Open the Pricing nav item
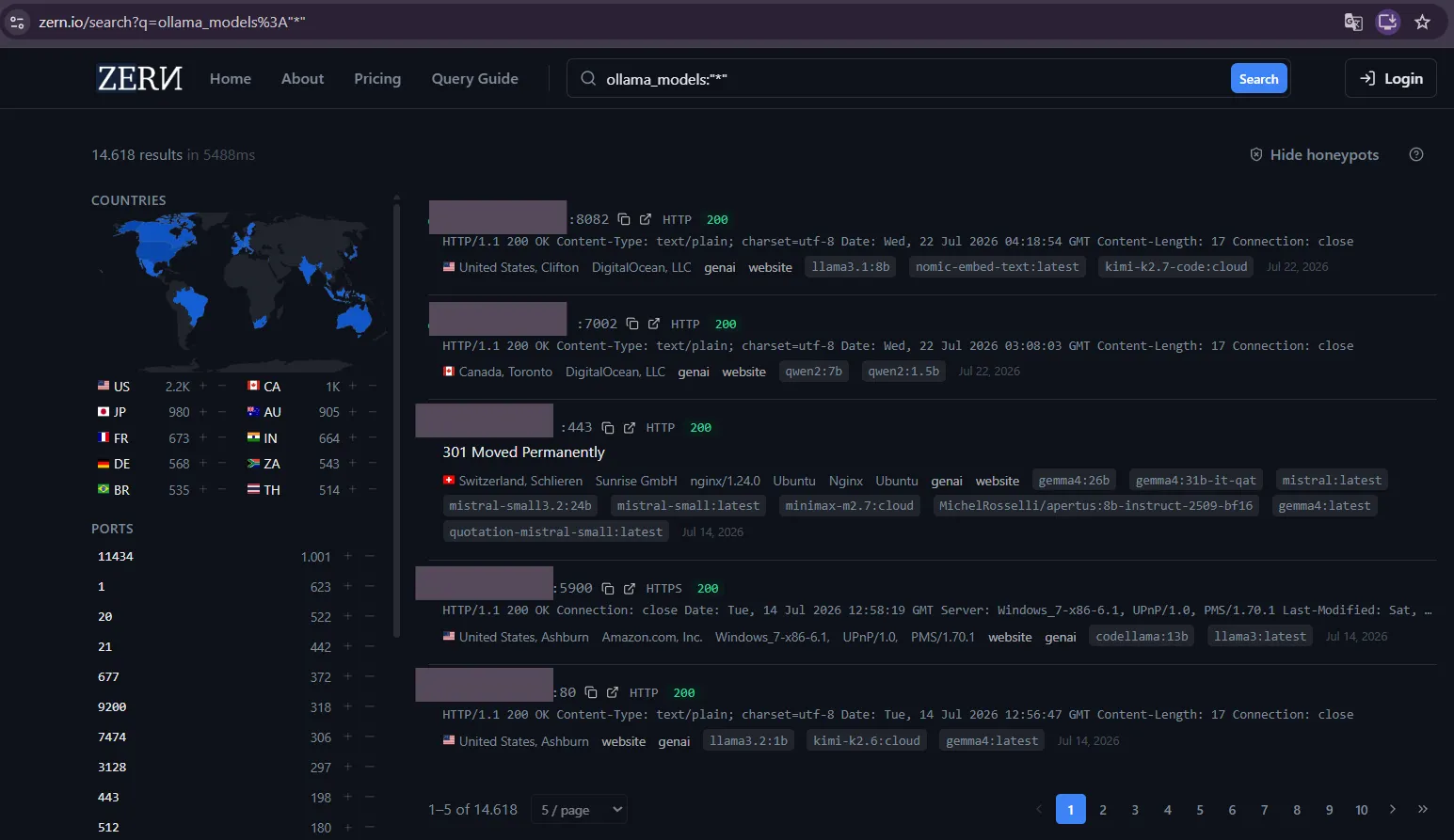Viewport: 1454px width, 840px height. point(377,79)
